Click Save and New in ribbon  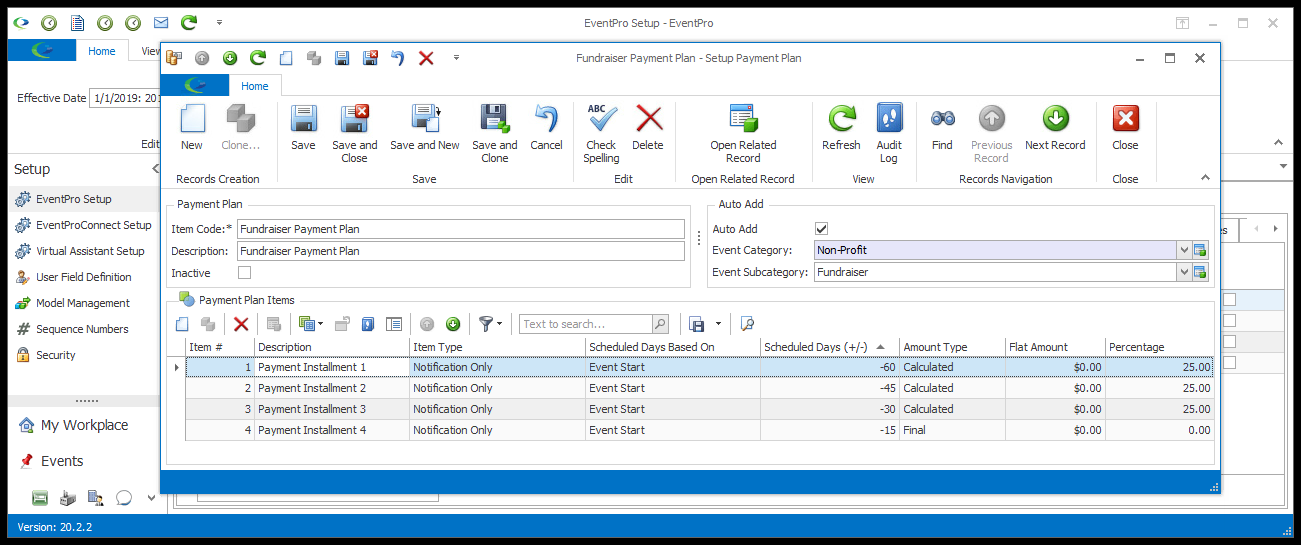click(425, 128)
